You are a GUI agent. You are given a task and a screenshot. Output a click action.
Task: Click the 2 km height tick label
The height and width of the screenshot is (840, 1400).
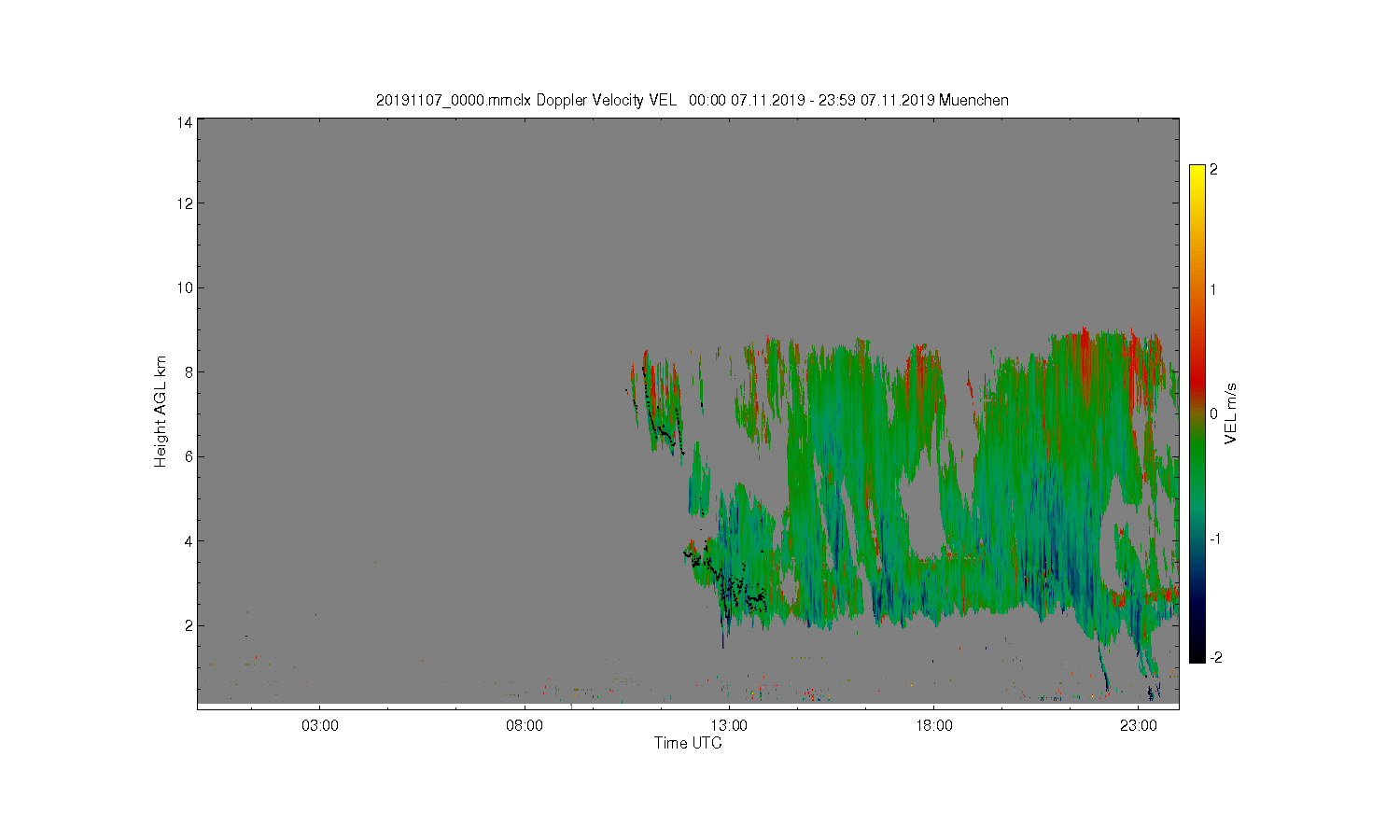coord(188,625)
